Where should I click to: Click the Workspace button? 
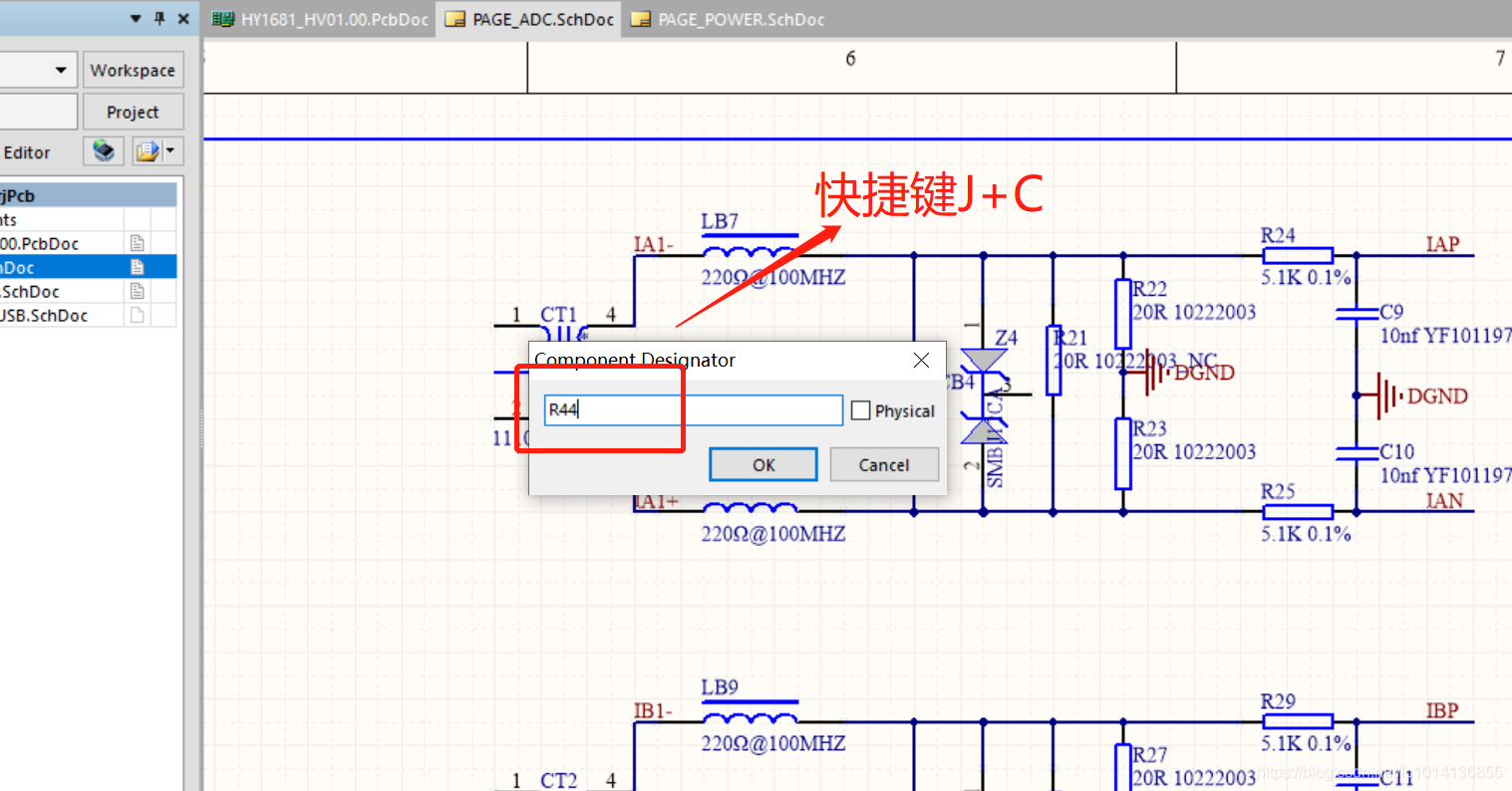[133, 70]
